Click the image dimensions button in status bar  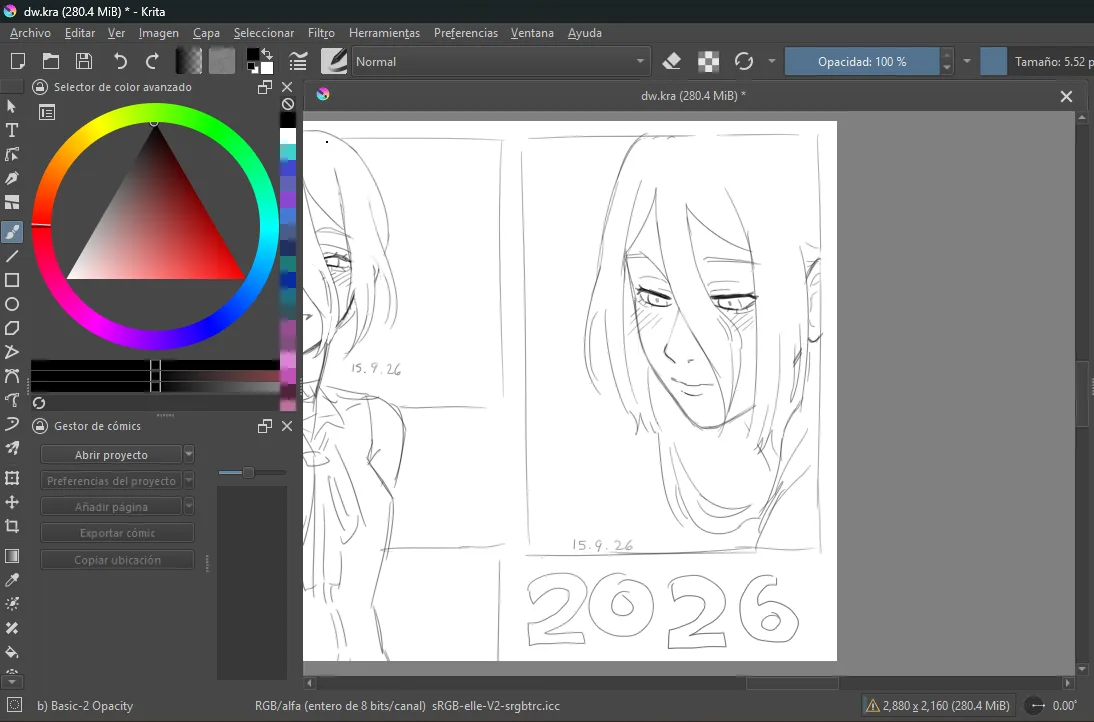[x=938, y=706]
